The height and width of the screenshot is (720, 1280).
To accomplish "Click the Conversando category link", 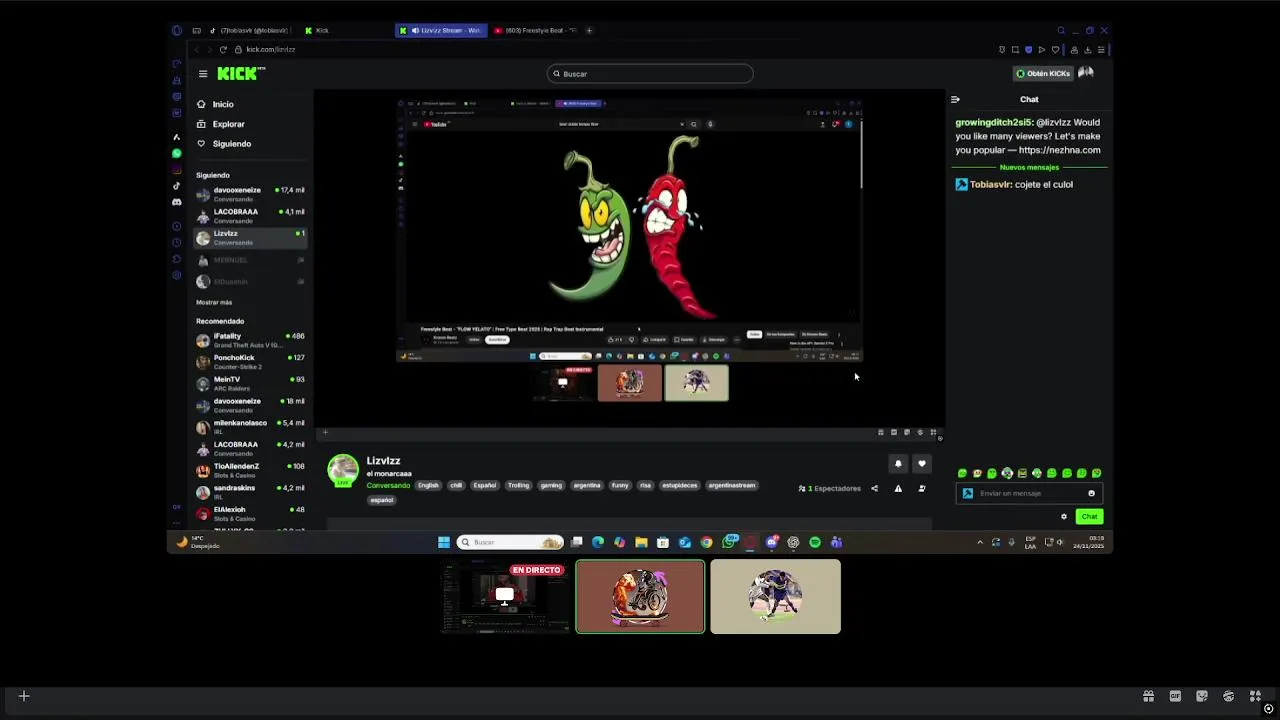I will (388, 486).
